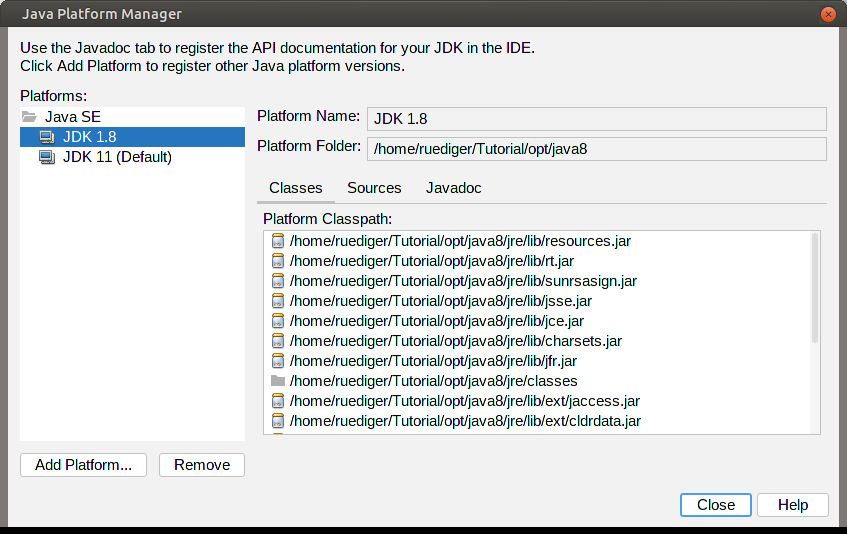Select the jsse.jar classpath entry
The height and width of the screenshot is (534, 847).
[x=440, y=301]
